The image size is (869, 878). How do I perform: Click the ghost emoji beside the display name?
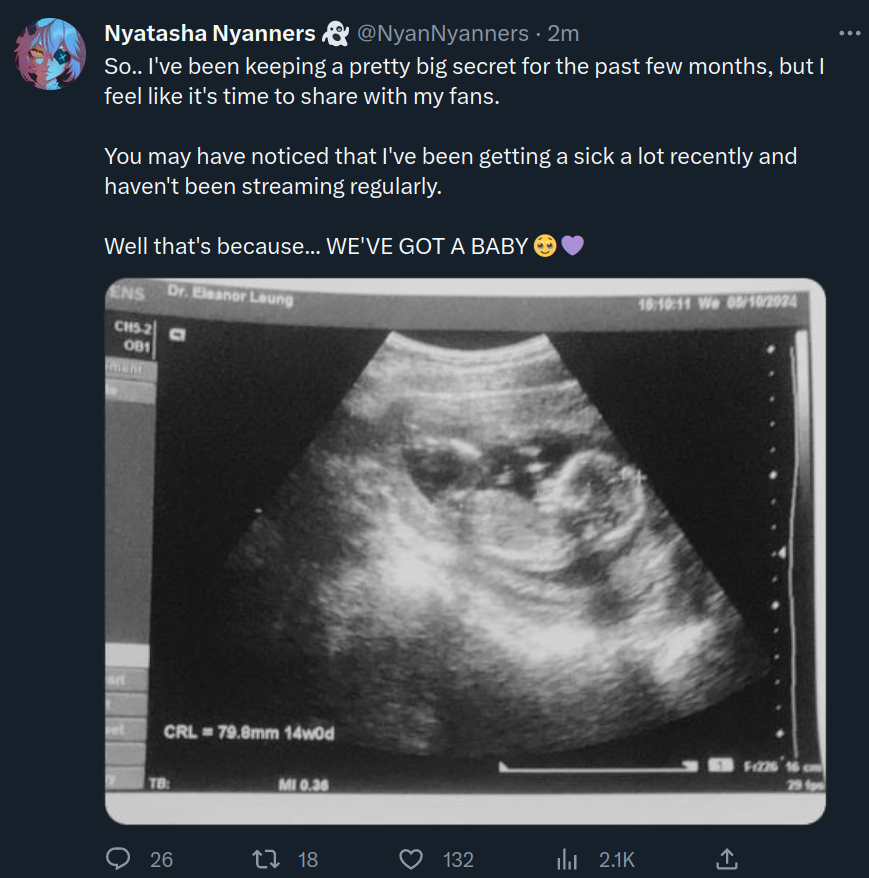[334, 34]
